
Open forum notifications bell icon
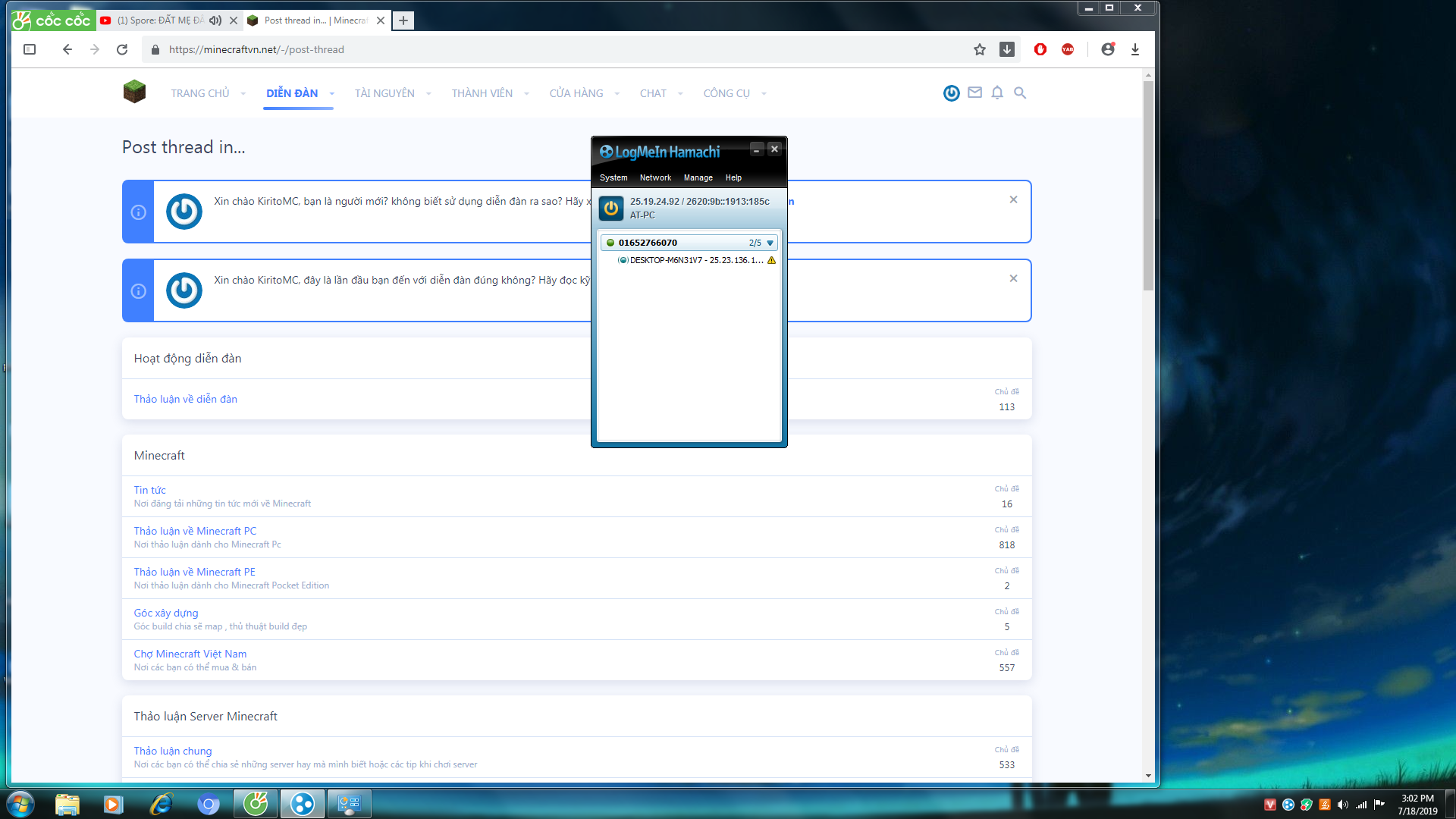997,93
